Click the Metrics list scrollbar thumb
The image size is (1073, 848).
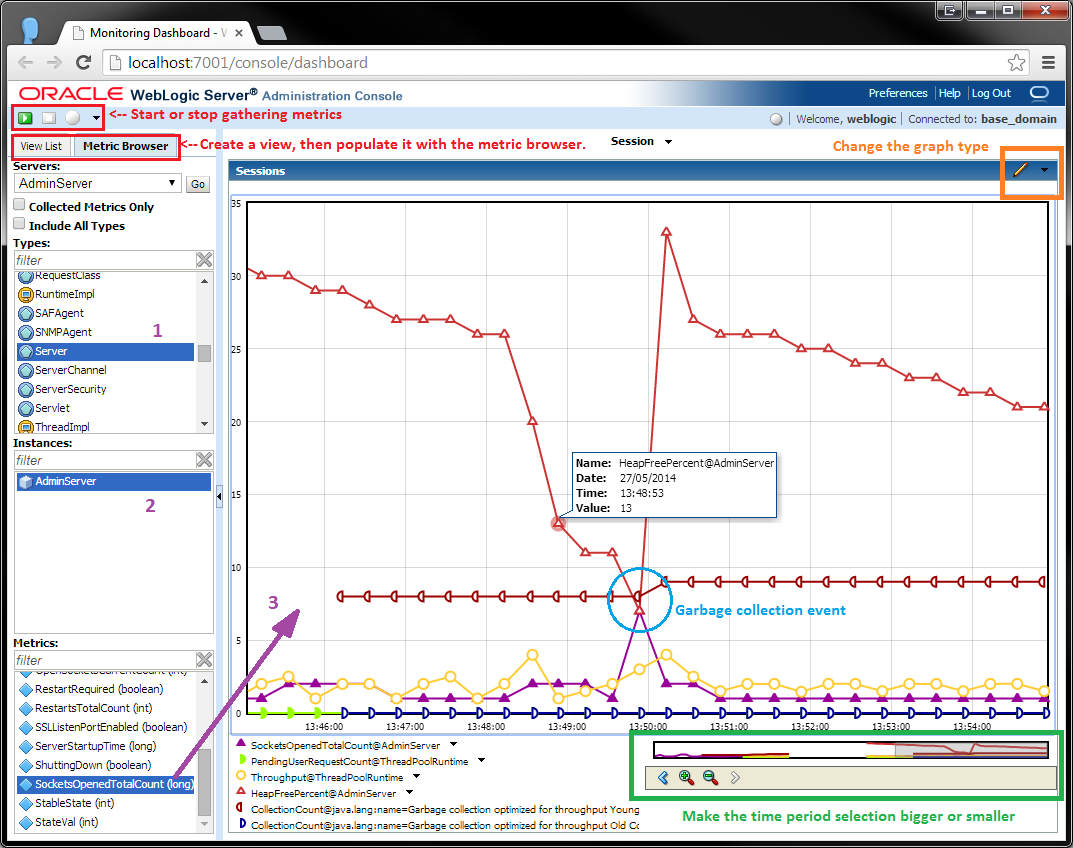(204, 782)
